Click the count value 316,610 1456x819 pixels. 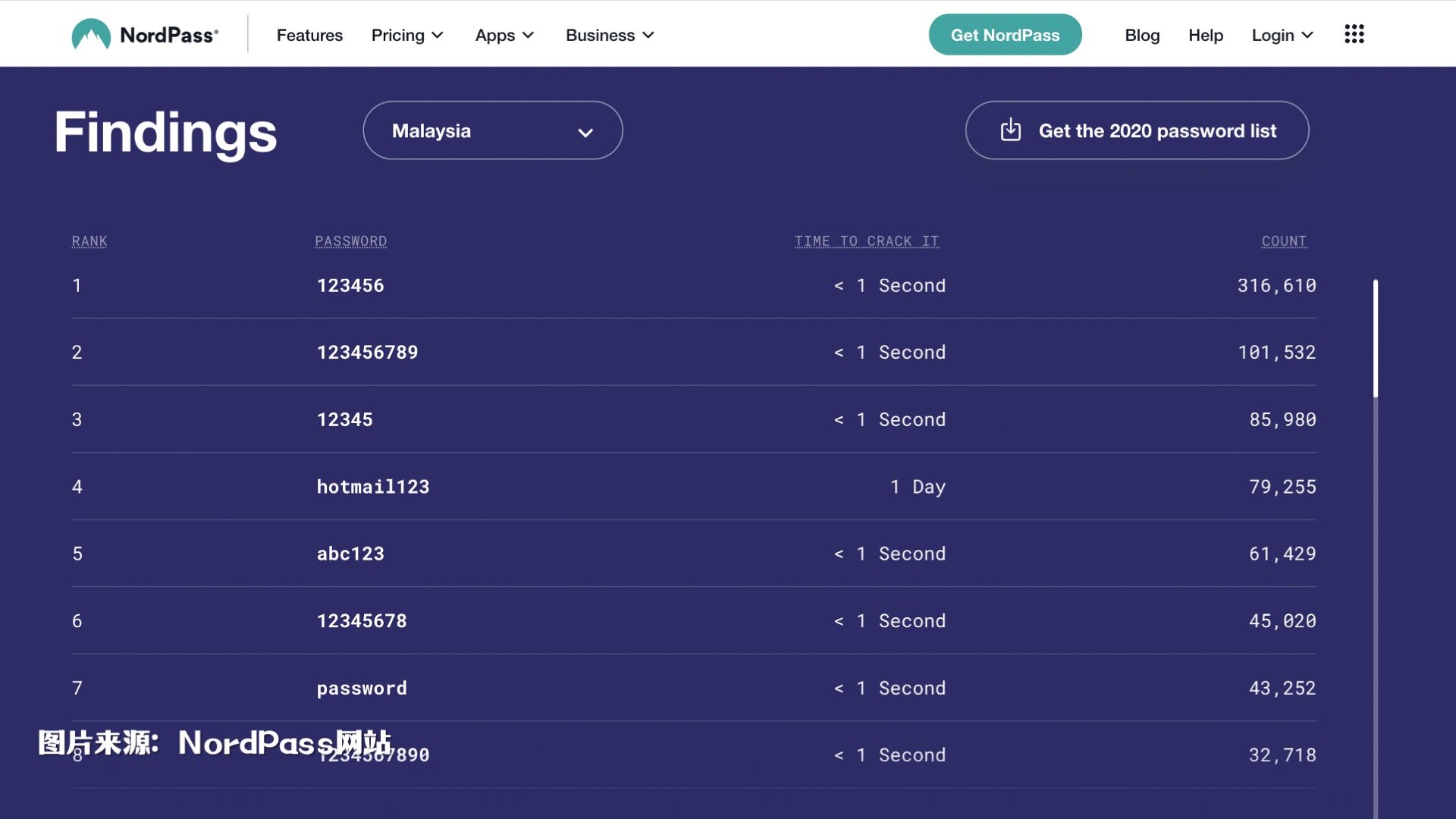point(1277,286)
